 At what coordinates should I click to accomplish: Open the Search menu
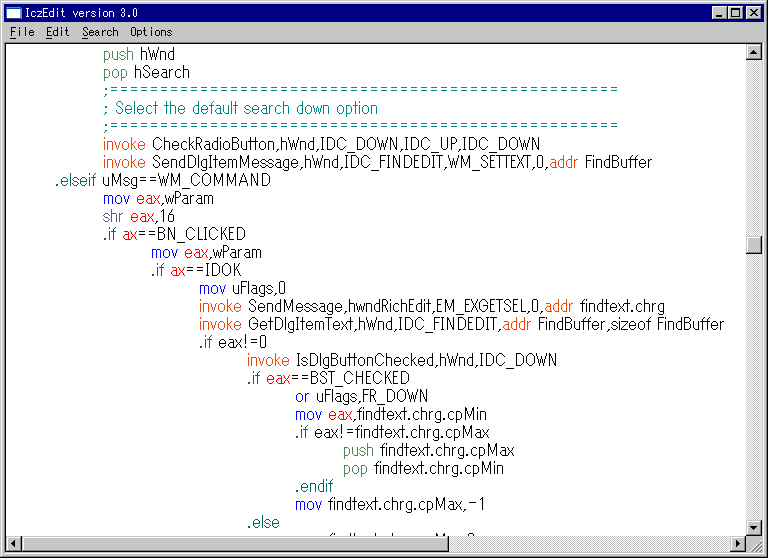[x=100, y=32]
